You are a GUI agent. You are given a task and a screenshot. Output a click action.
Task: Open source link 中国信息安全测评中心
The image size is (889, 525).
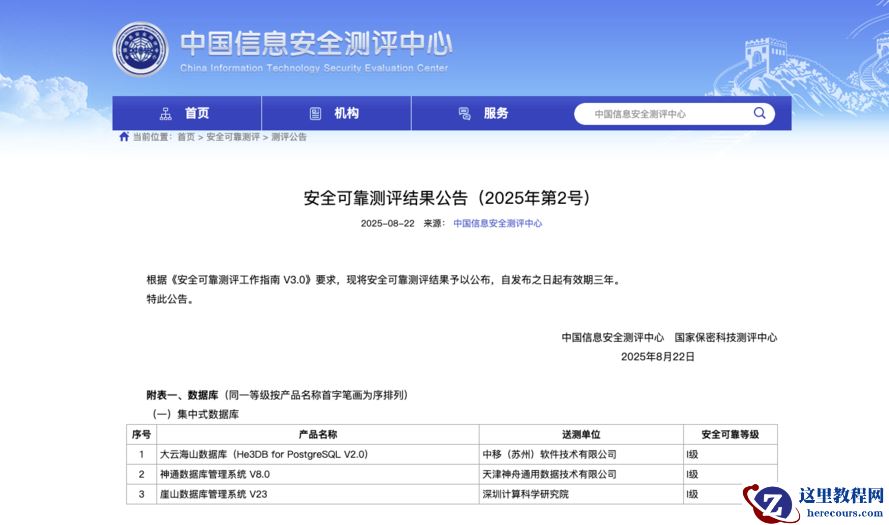point(497,223)
